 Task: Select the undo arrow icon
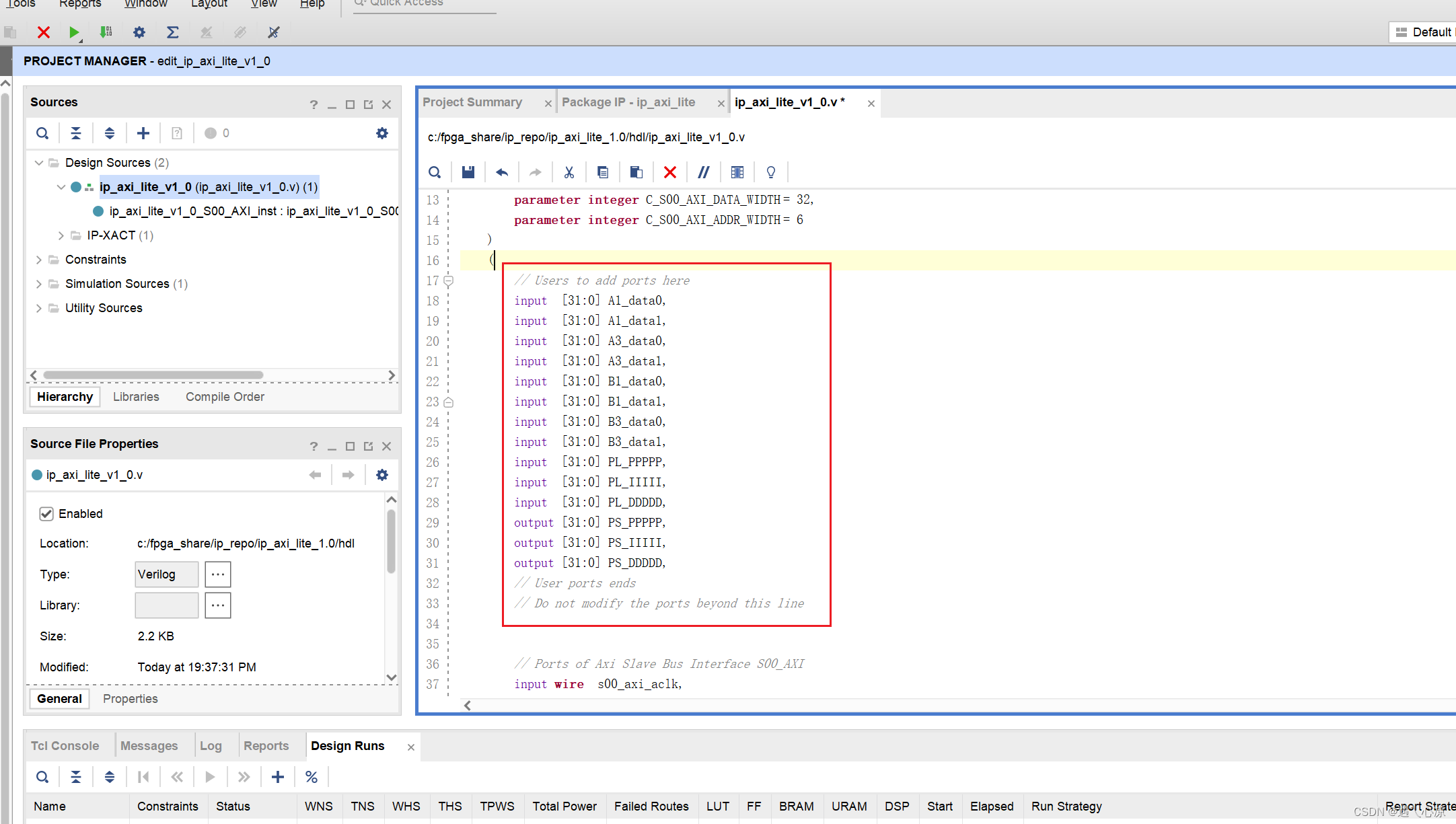502,172
